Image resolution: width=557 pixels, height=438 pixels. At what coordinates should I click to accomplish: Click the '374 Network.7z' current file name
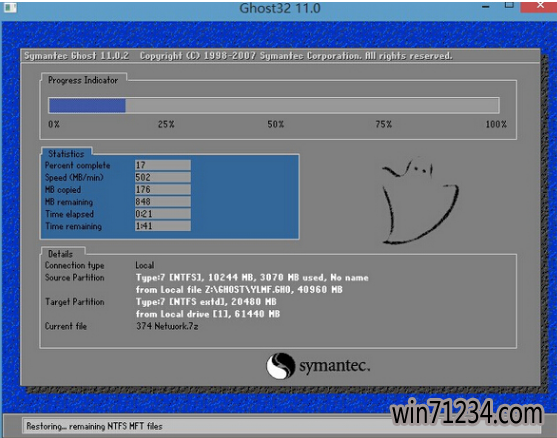click(x=167, y=326)
